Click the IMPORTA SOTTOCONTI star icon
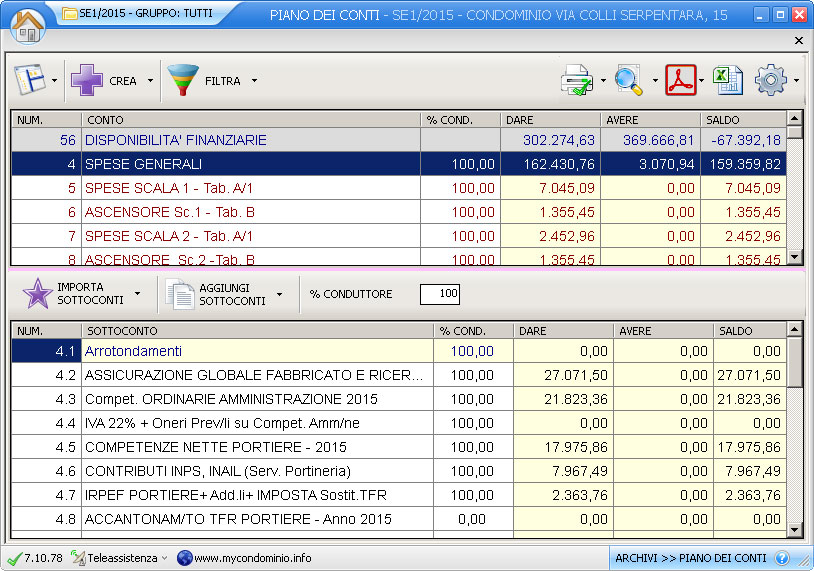 pyautogui.click(x=38, y=294)
